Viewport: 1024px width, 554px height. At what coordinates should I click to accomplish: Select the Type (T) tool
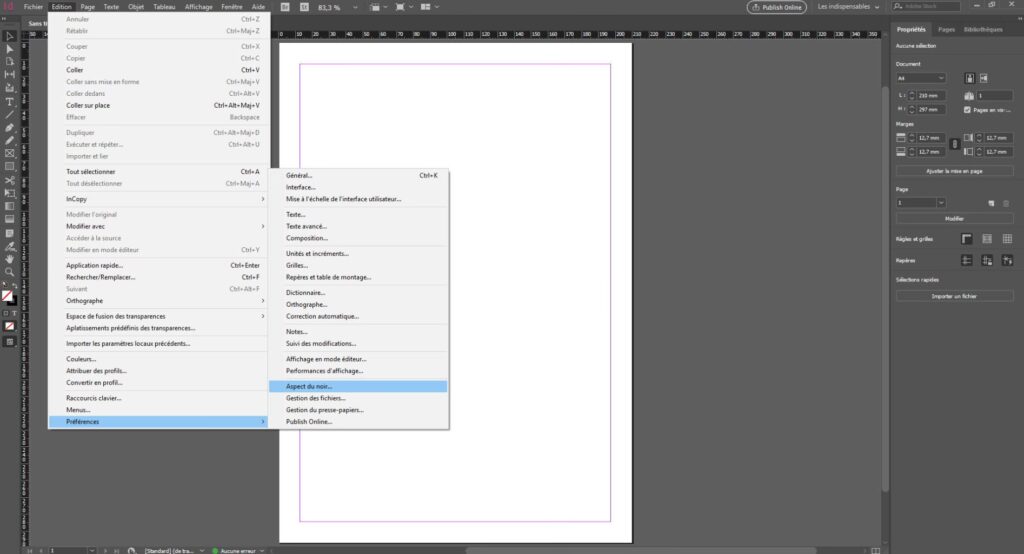click(x=10, y=101)
